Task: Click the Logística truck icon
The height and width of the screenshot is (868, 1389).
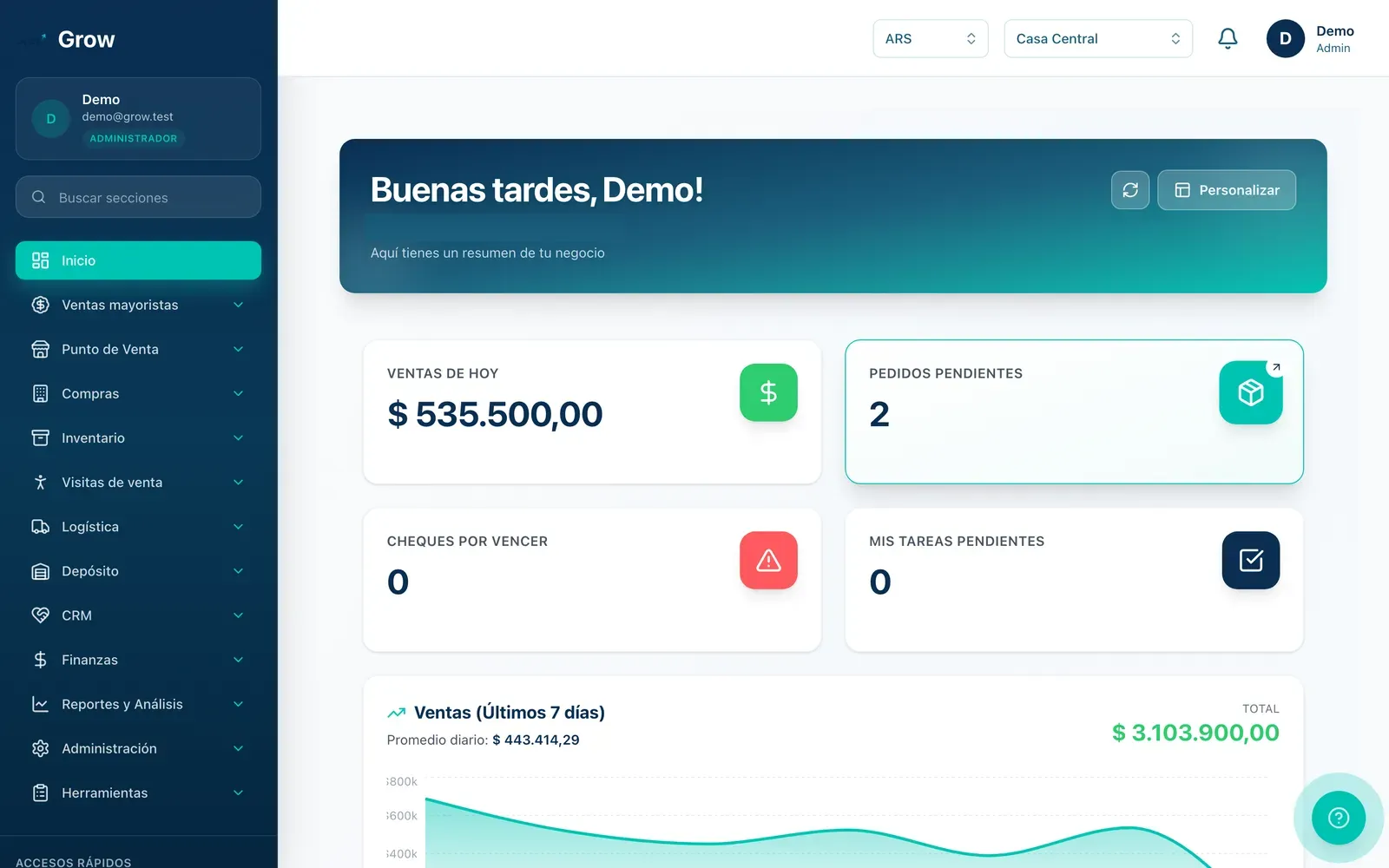Action: 40,526
